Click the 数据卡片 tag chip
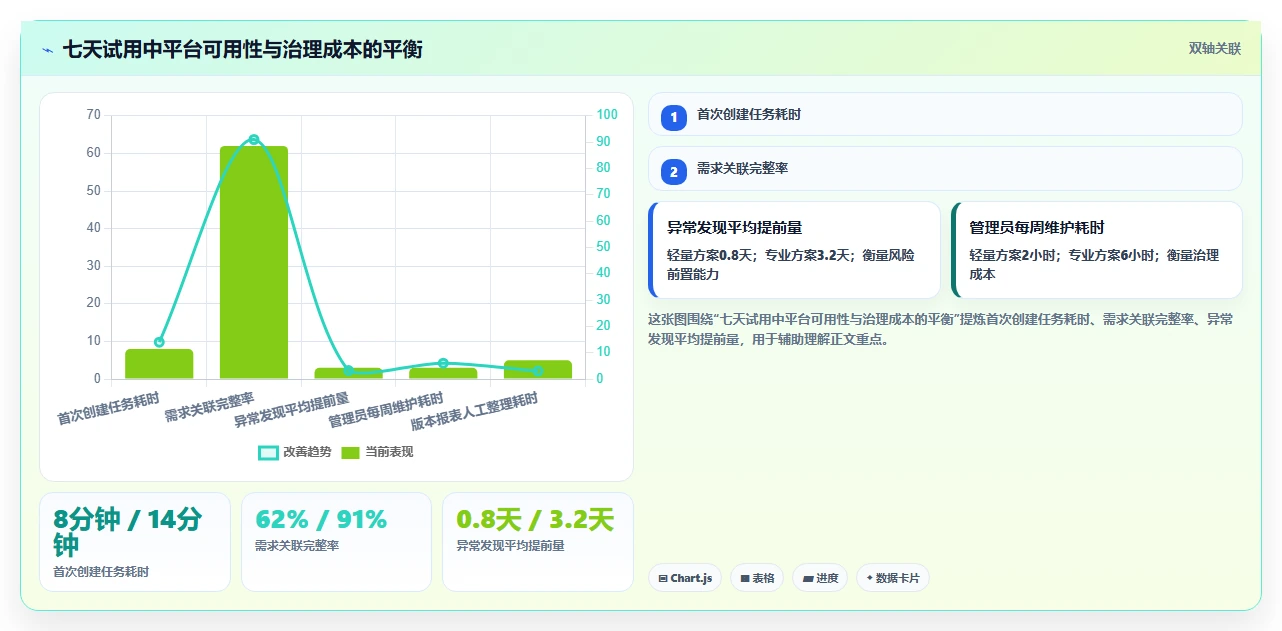 point(893,578)
